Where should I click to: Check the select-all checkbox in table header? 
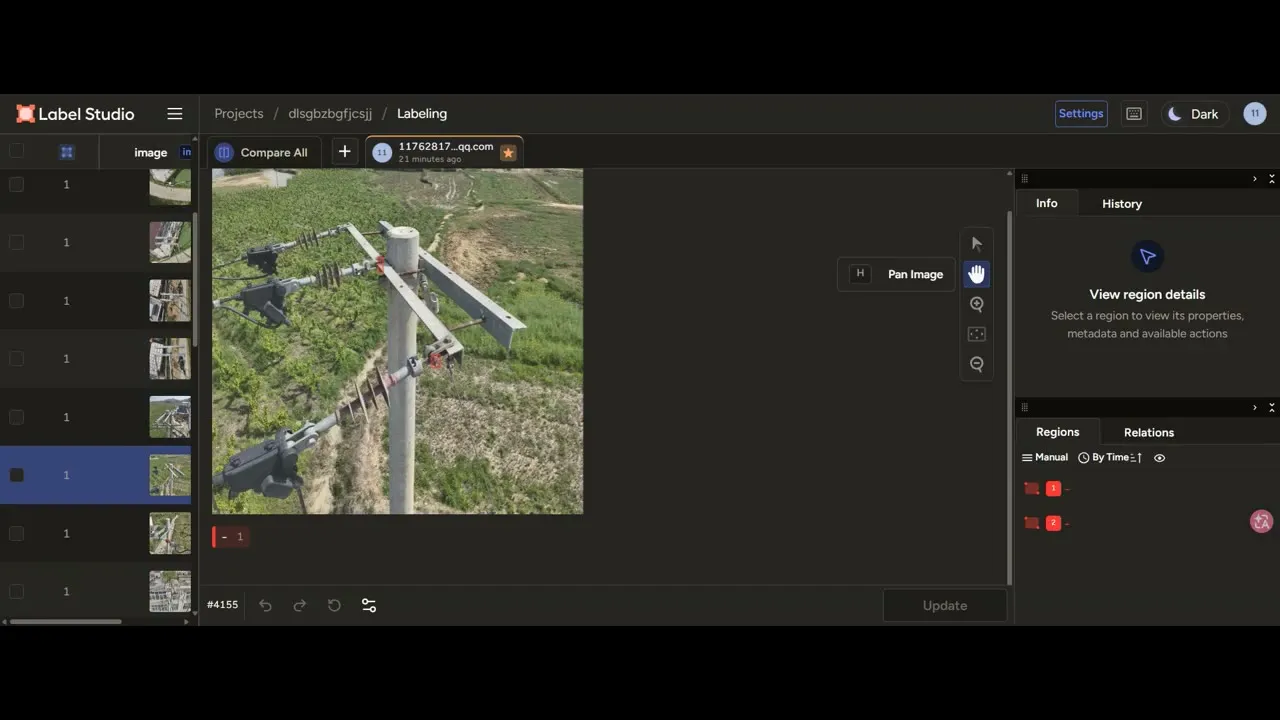[16, 151]
